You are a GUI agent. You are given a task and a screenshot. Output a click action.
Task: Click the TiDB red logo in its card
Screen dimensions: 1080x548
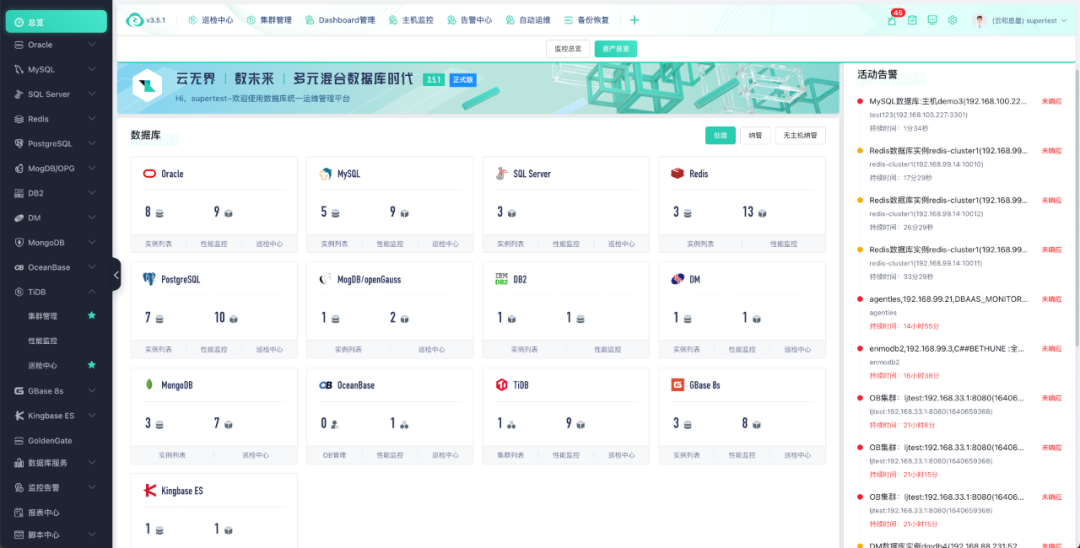[501, 385]
